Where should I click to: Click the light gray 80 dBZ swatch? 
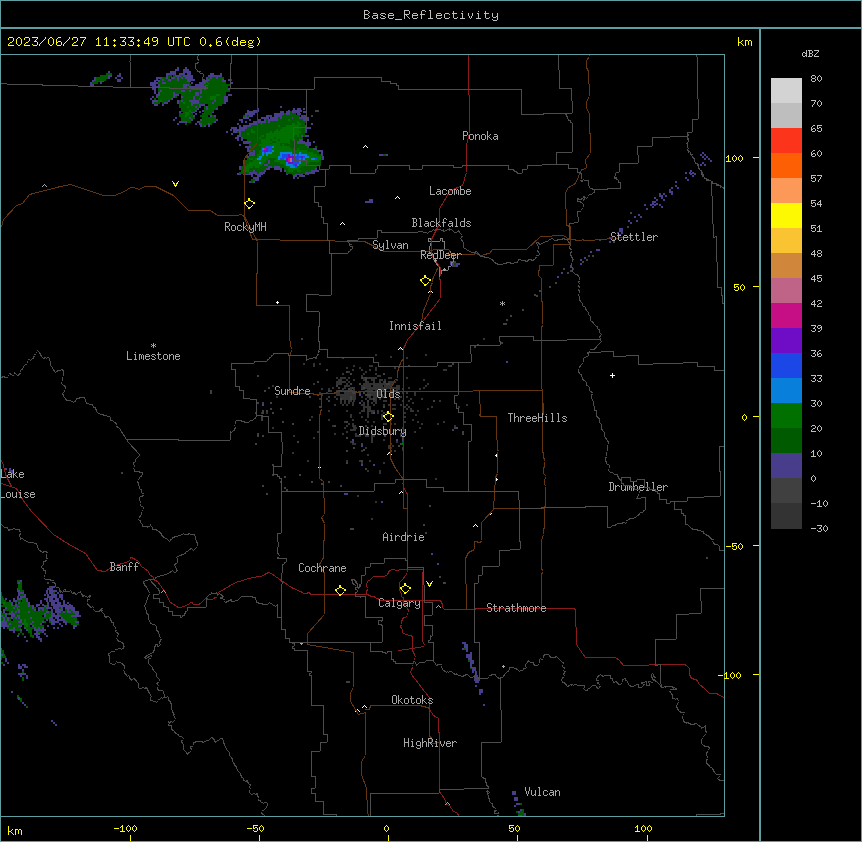point(786,91)
